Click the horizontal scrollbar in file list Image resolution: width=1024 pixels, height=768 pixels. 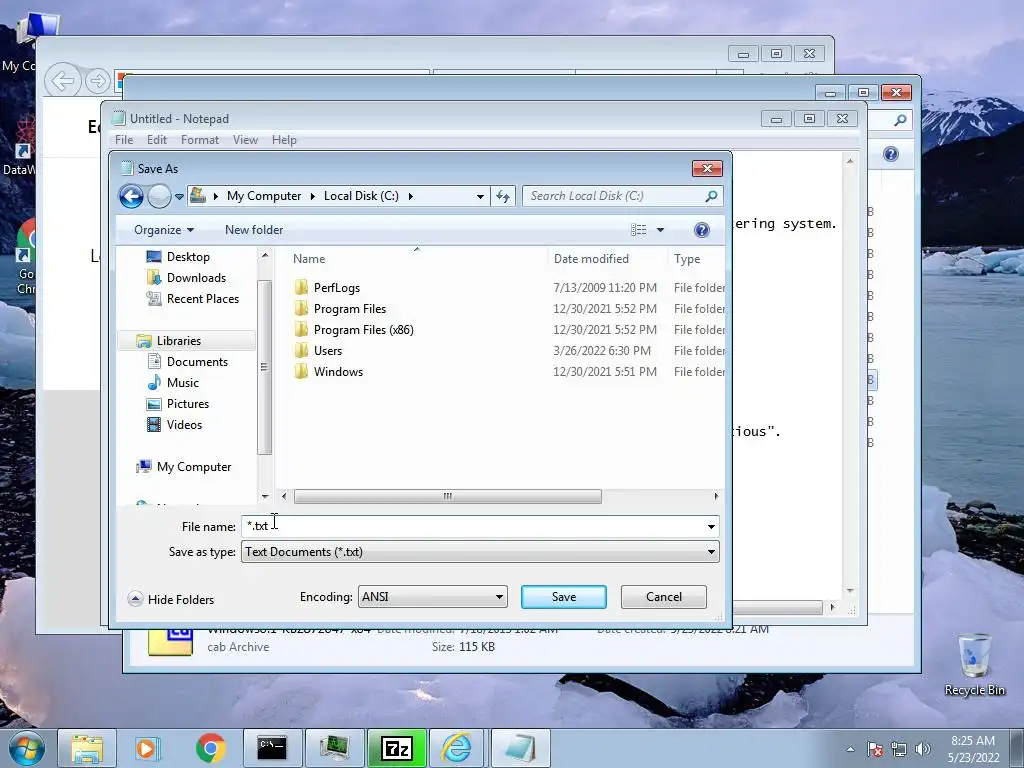(x=447, y=496)
